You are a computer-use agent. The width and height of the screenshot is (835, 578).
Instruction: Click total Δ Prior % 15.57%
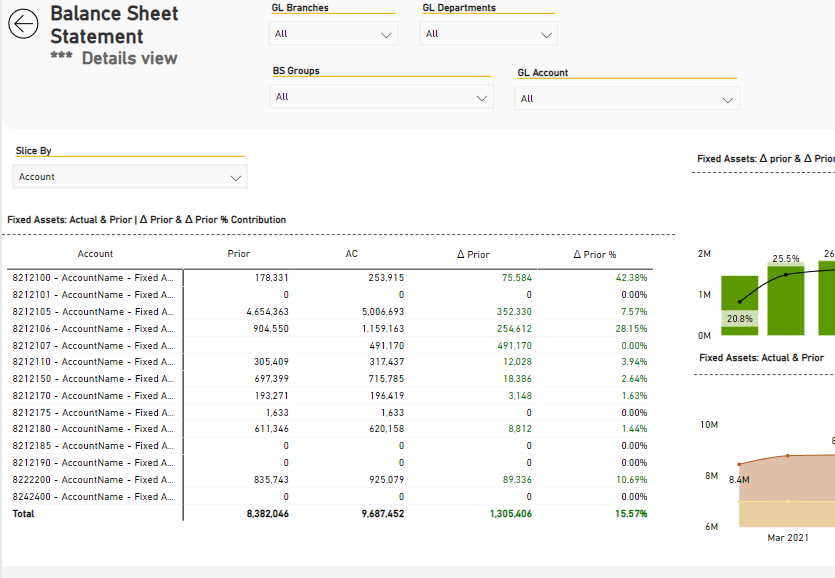(632, 514)
